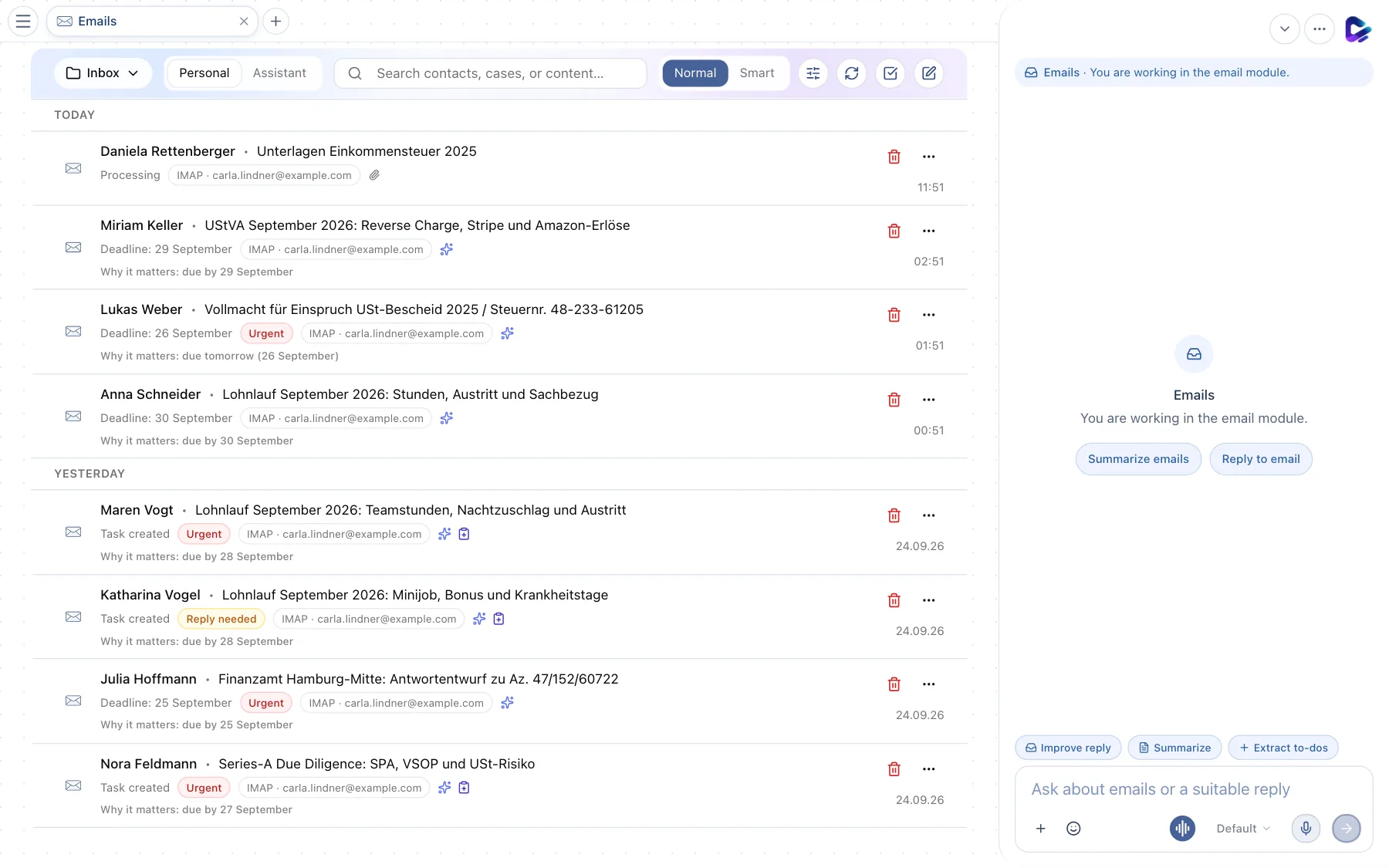Switch the view mode to Smart
This screenshot has width=1389, height=868.
(756, 73)
